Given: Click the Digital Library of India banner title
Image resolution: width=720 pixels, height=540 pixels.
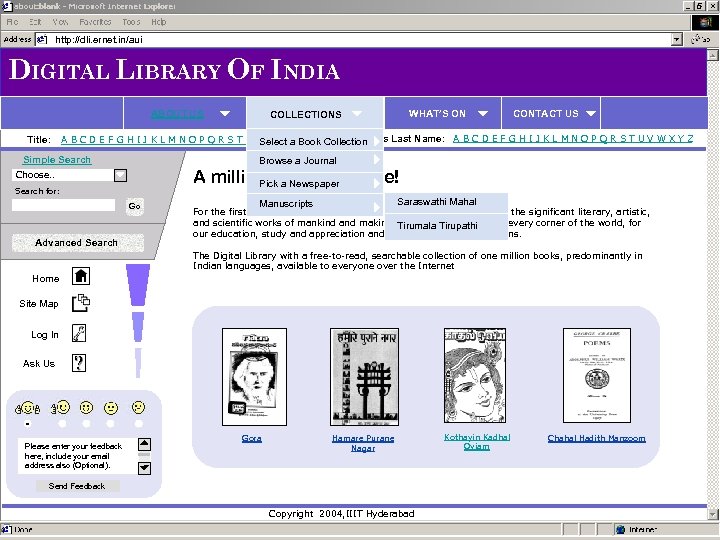Looking at the screenshot, I should [174, 70].
